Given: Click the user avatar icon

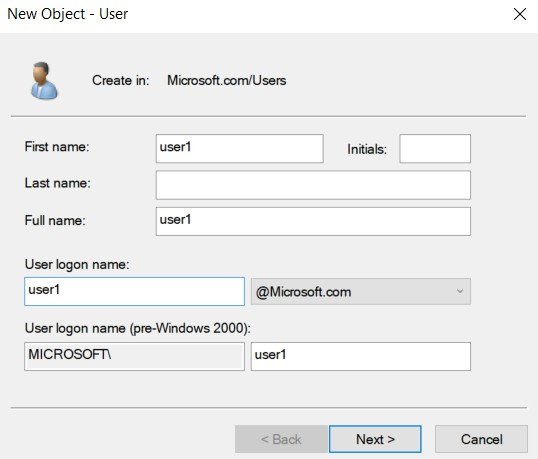Looking at the screenshot, I should pos(44,81).
